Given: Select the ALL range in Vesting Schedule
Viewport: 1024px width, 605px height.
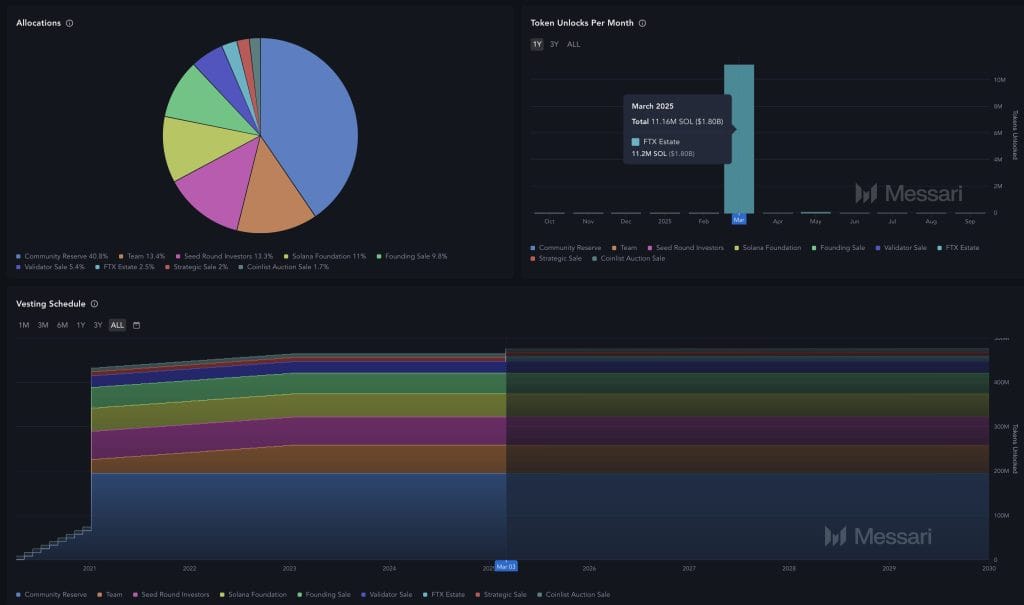Looking at the screenshot, I should click(x=117, y=325).
